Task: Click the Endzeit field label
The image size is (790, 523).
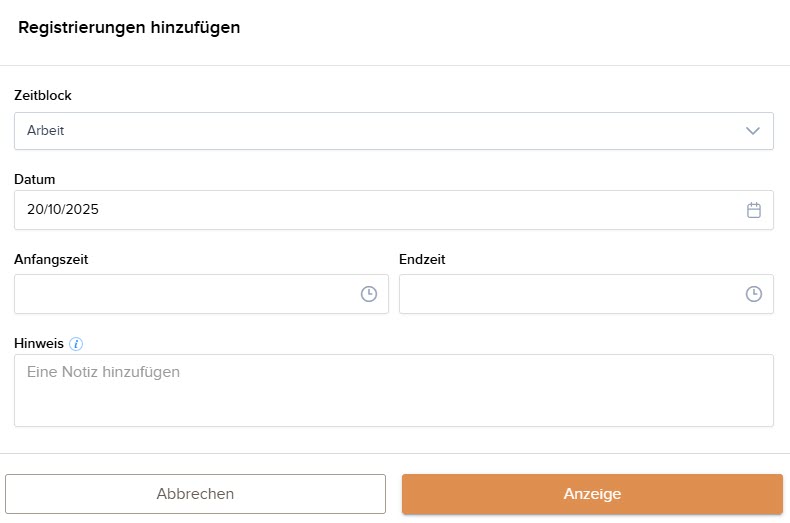Action: point(422,259)
